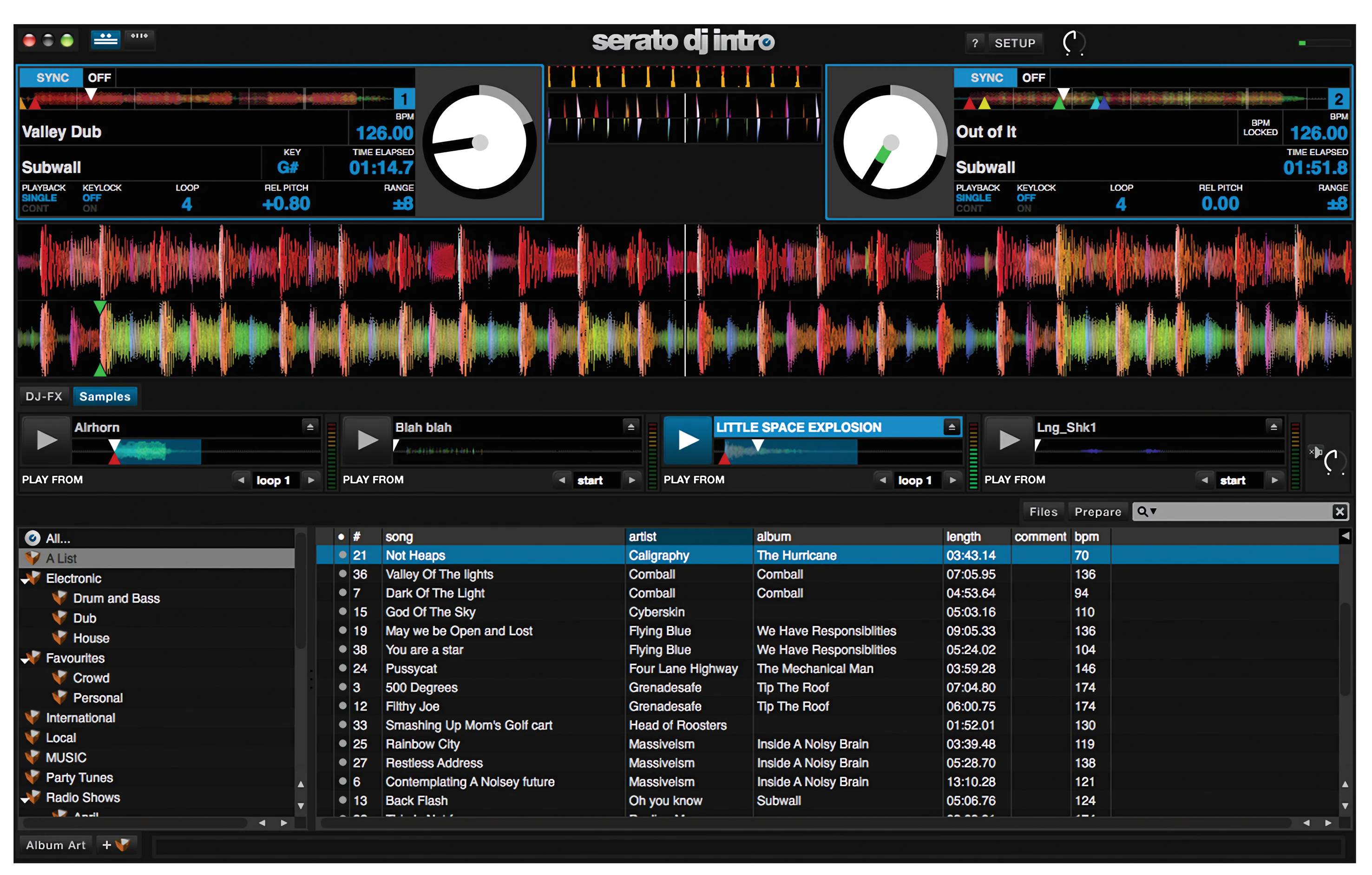Select previous play-from for Blah blah
Image resolution: width=1372 pixels, height=875 pixels.
tap(562, 480)
